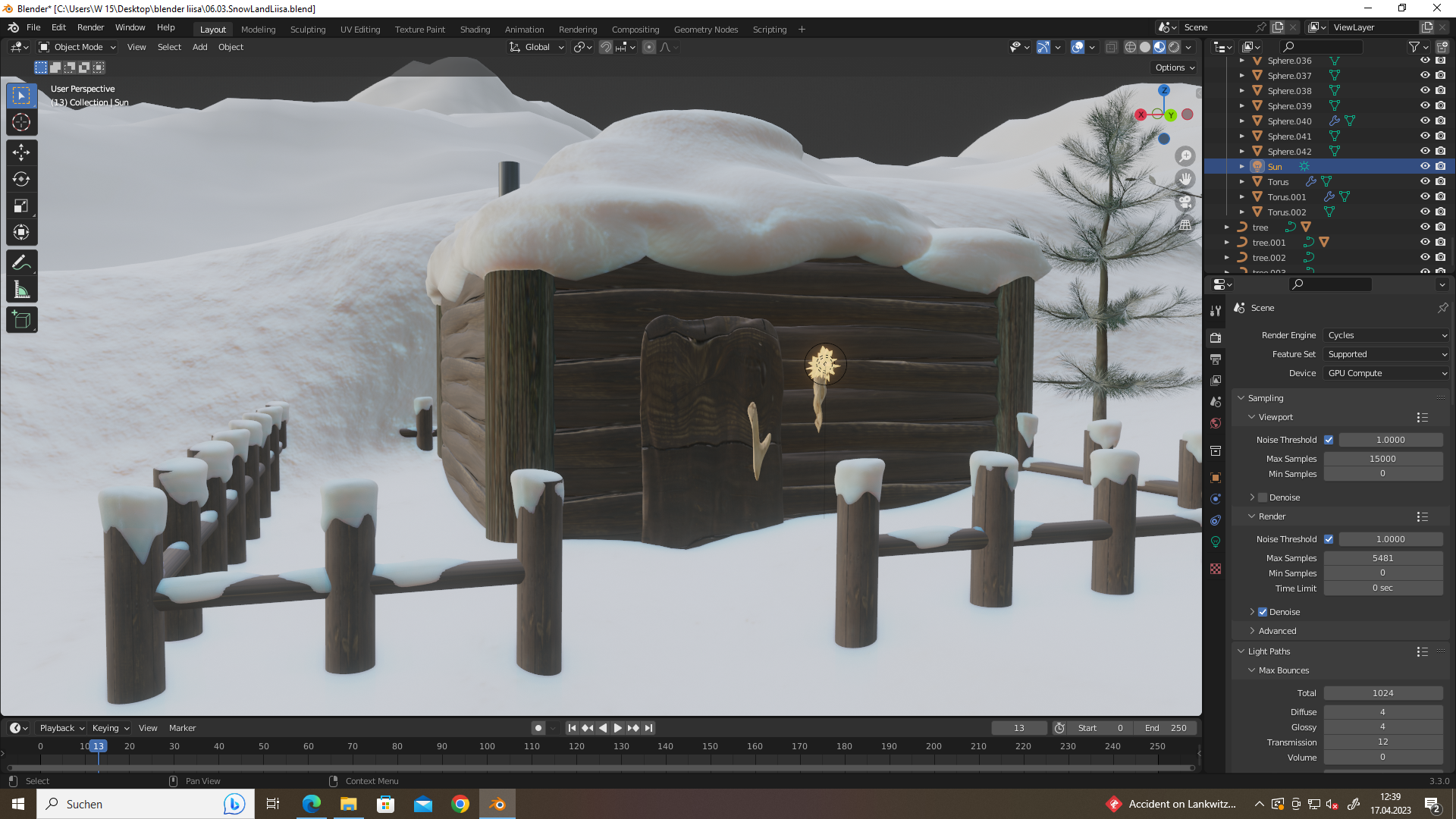Hide Torus.001 with its eye icon
This screenshot has height=819, width=1456.
[x=1425, y=196]
